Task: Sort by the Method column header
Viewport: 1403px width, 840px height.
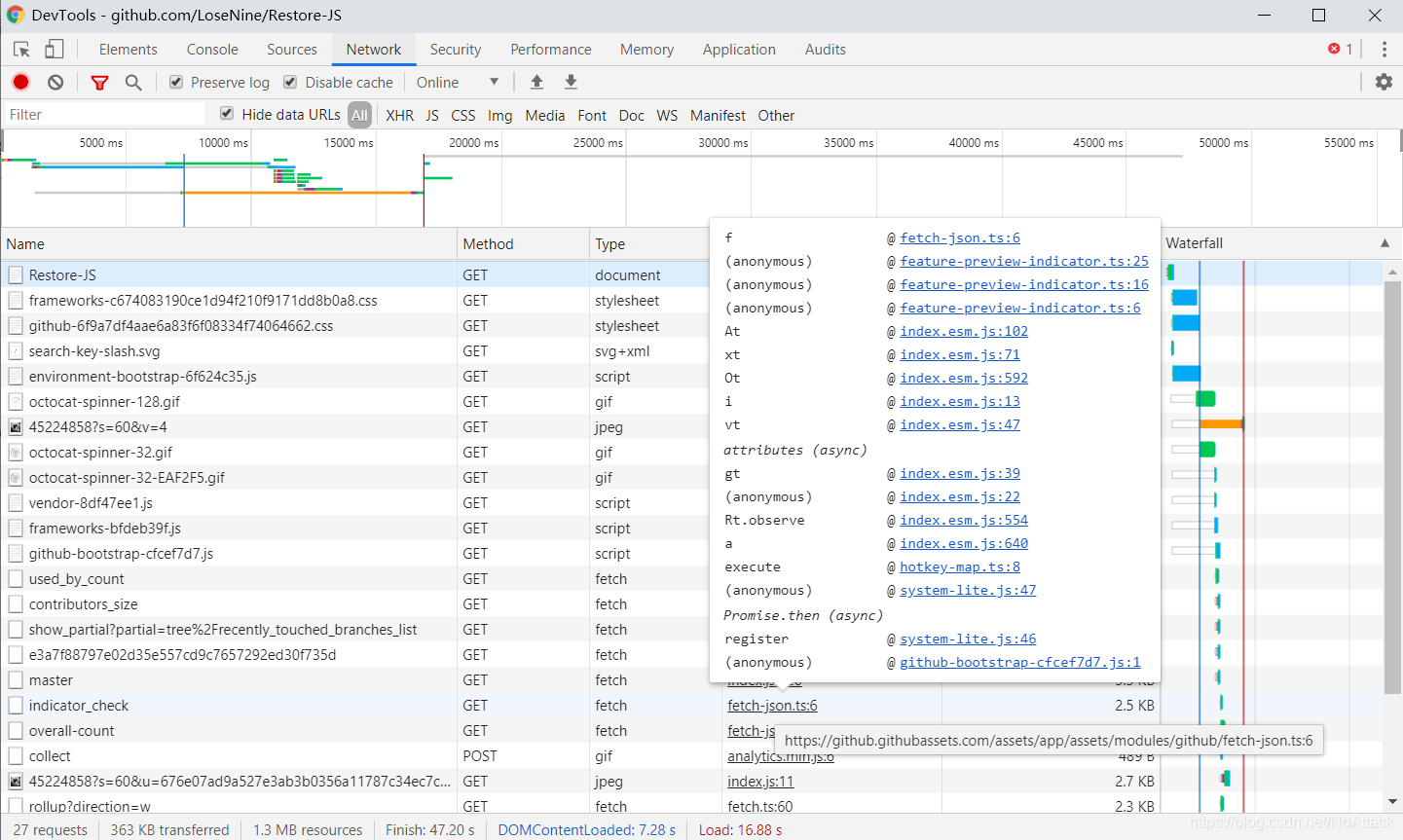Action: point(523,244)
